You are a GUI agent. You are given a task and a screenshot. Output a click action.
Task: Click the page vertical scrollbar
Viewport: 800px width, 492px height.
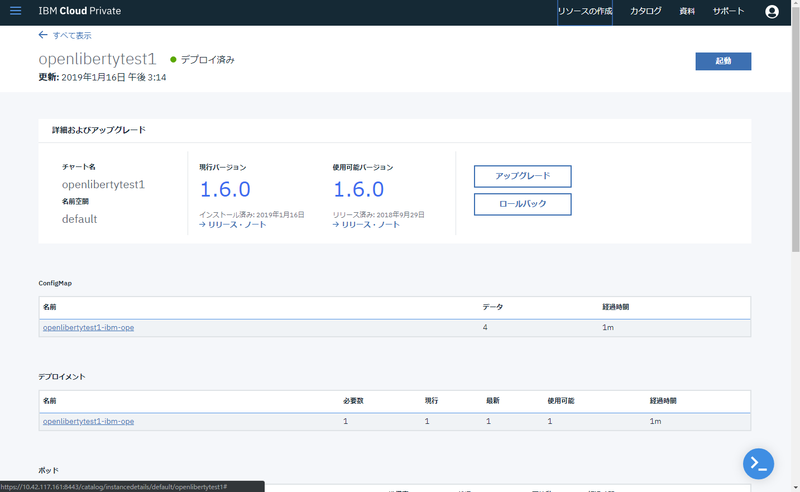(795, 128)
